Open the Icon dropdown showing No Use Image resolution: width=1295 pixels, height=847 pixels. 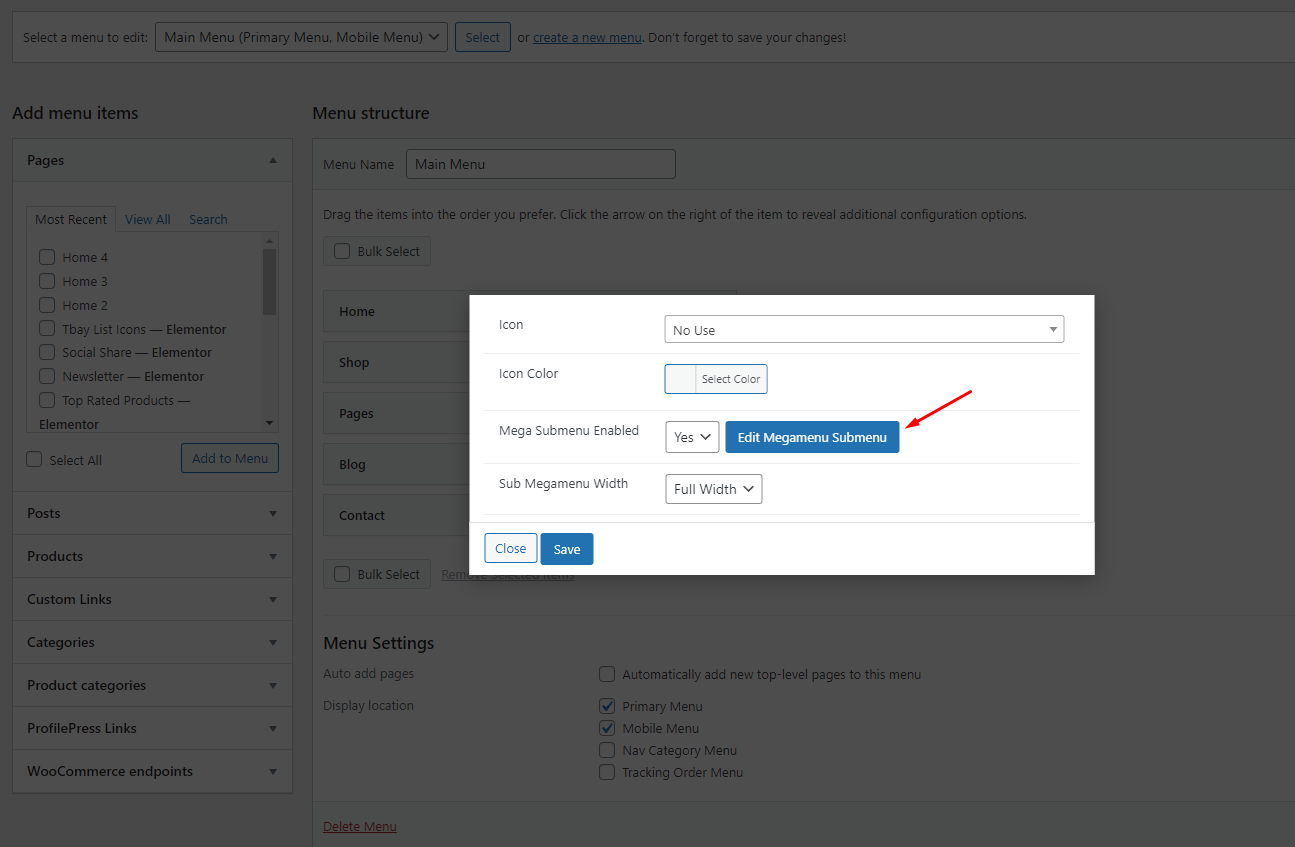pos(863,330)
